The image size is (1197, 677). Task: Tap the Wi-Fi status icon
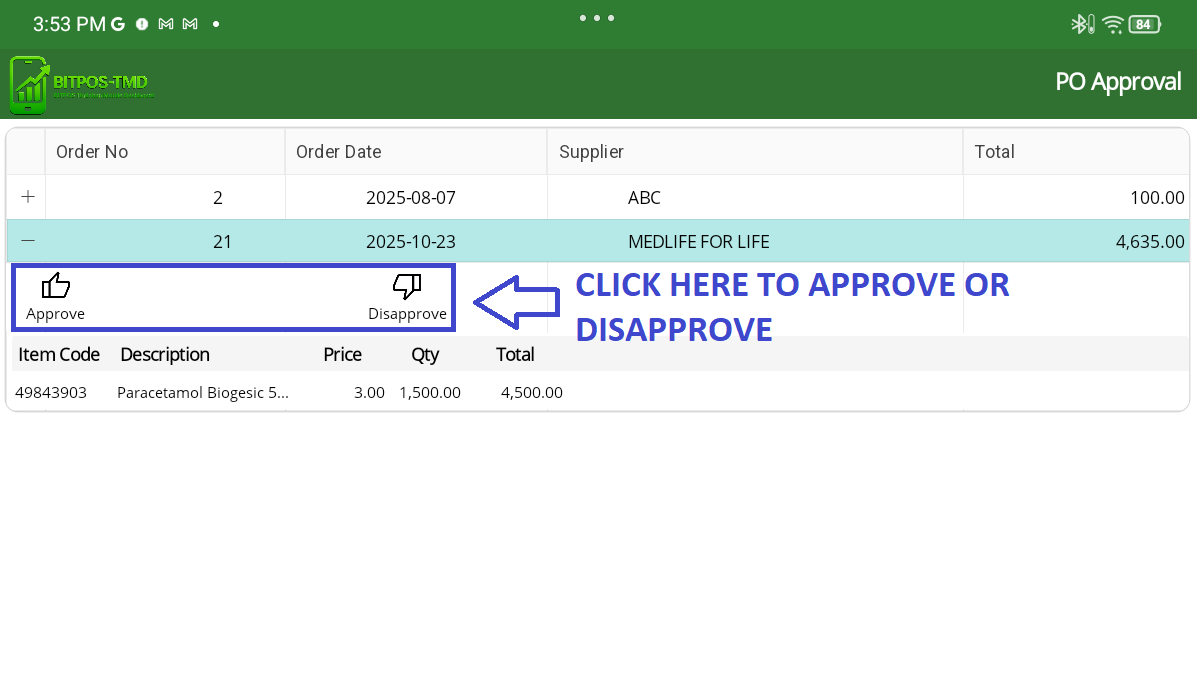[x=1113, y=24]
